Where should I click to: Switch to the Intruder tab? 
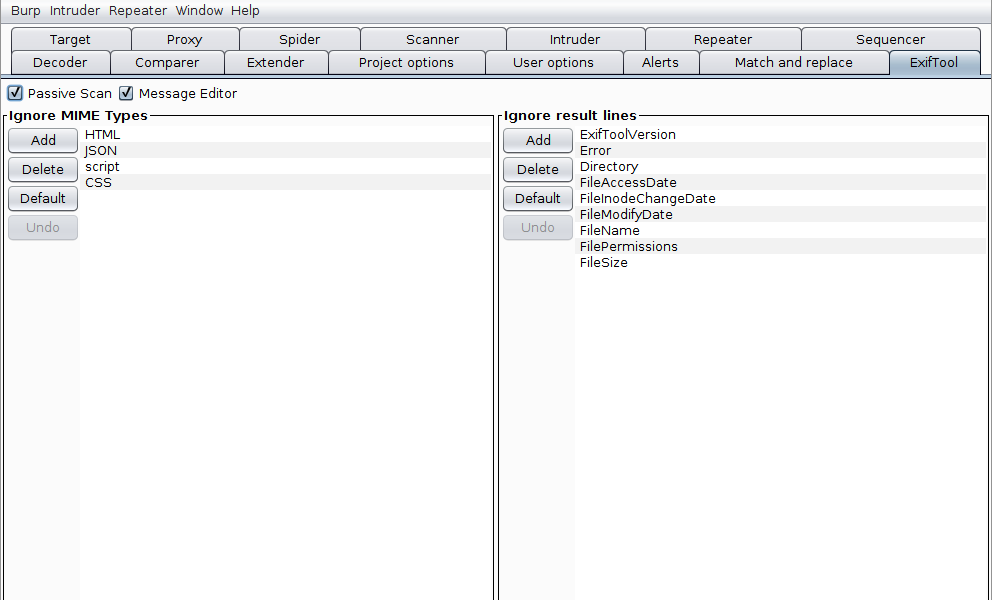[x=575, y=39]
